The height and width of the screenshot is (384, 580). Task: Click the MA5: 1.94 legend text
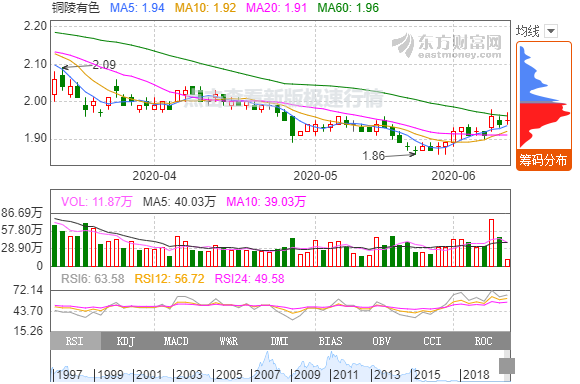click(x=137, y=8)
